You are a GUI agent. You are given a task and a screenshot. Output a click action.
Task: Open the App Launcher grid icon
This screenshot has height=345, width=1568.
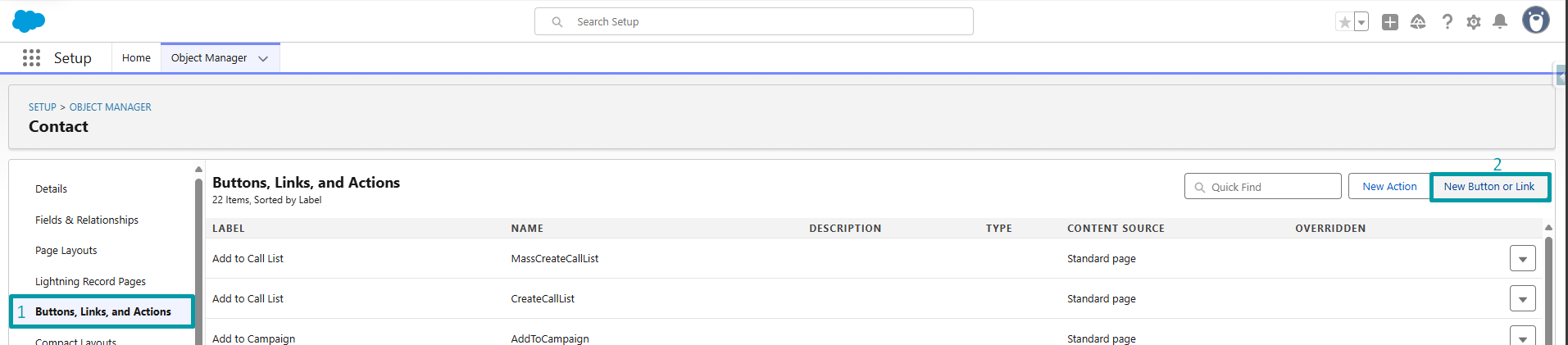(x=32, y=57)
